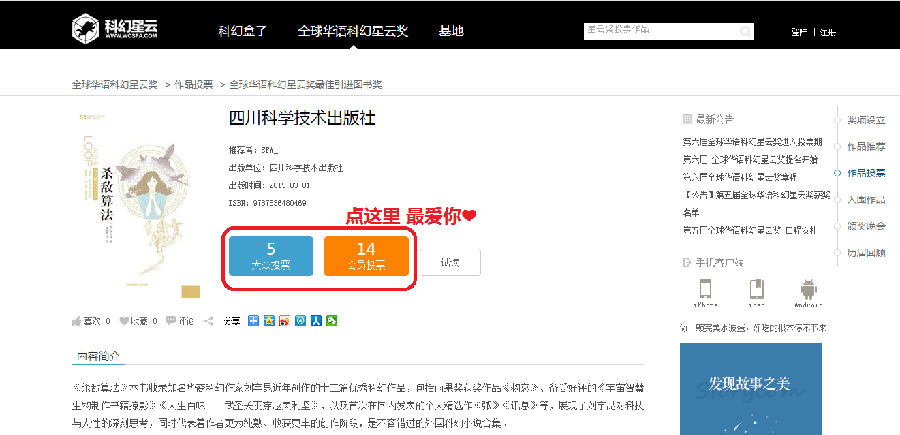900x435 pixels.
Task: Share via the red Sina Weibo icon
Action: pyautogui.click(x=285, y=321)
